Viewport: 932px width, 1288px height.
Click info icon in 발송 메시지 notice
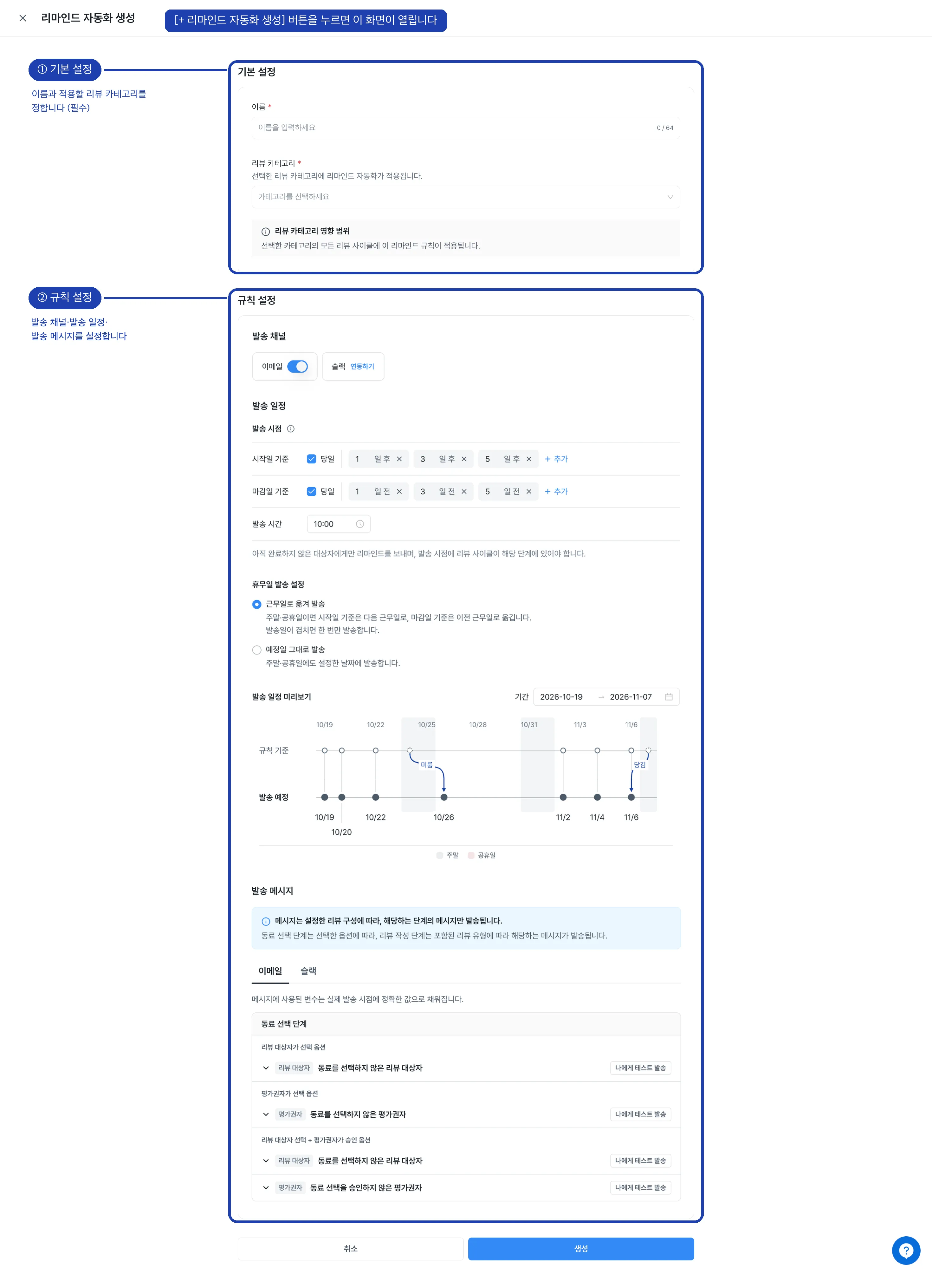pos(266,922)
